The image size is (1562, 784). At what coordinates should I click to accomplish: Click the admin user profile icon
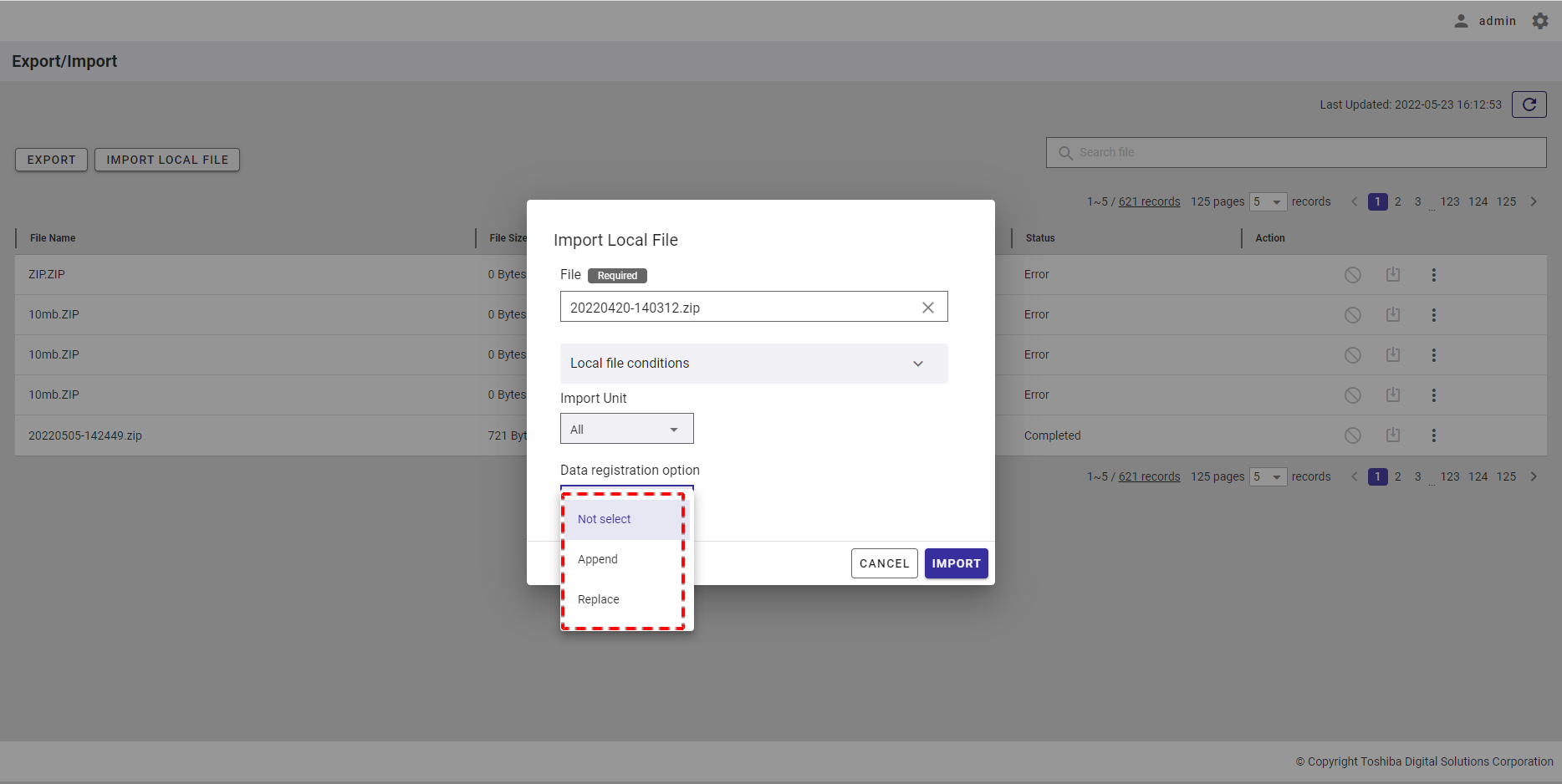1461,21
